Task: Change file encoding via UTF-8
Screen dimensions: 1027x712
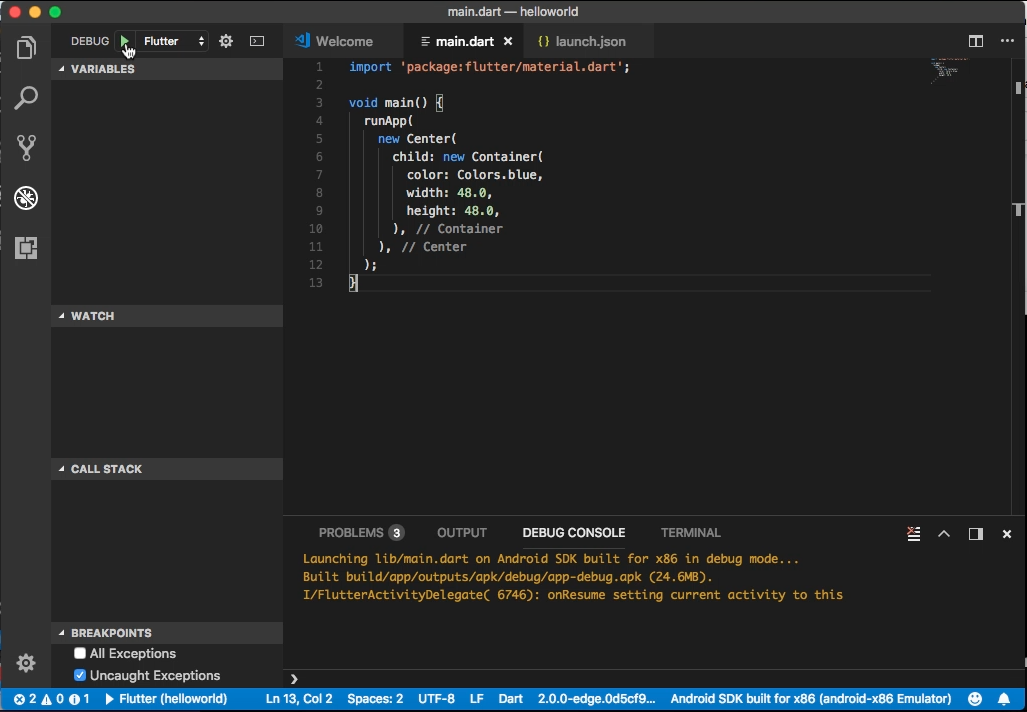Action: click(x=436, y=699)
